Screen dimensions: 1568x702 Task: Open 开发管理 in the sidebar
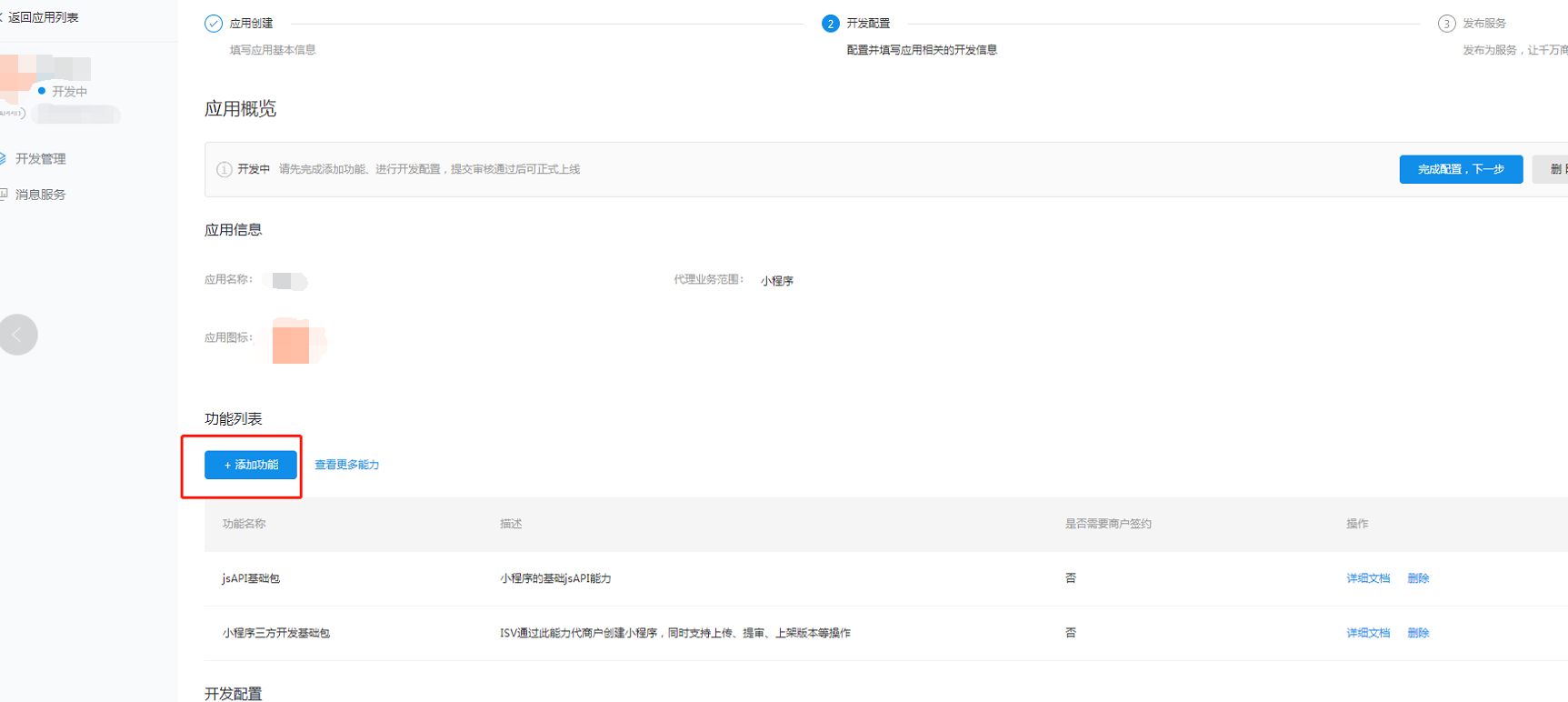click(x=40, y=158)
